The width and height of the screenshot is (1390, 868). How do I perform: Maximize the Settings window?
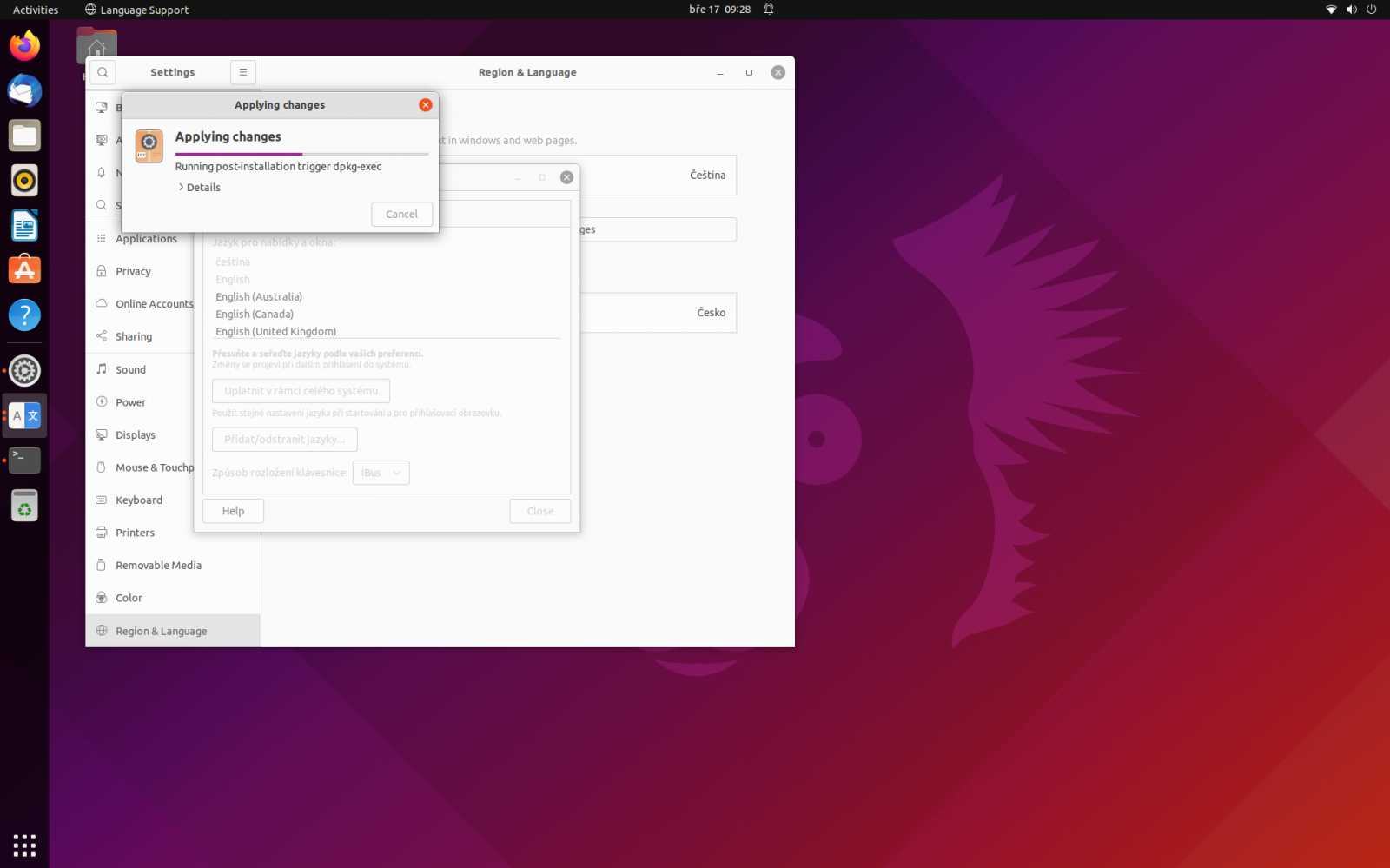point(749,72)
